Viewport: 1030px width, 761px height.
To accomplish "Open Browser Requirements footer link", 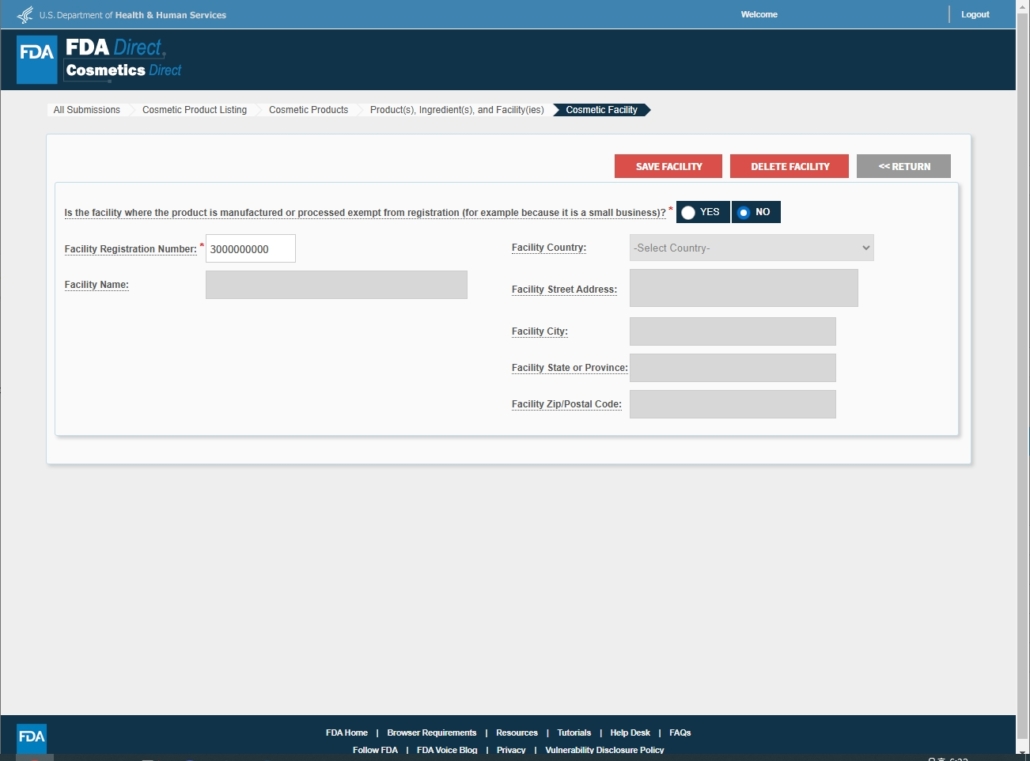I will click(x=431, y=733).
